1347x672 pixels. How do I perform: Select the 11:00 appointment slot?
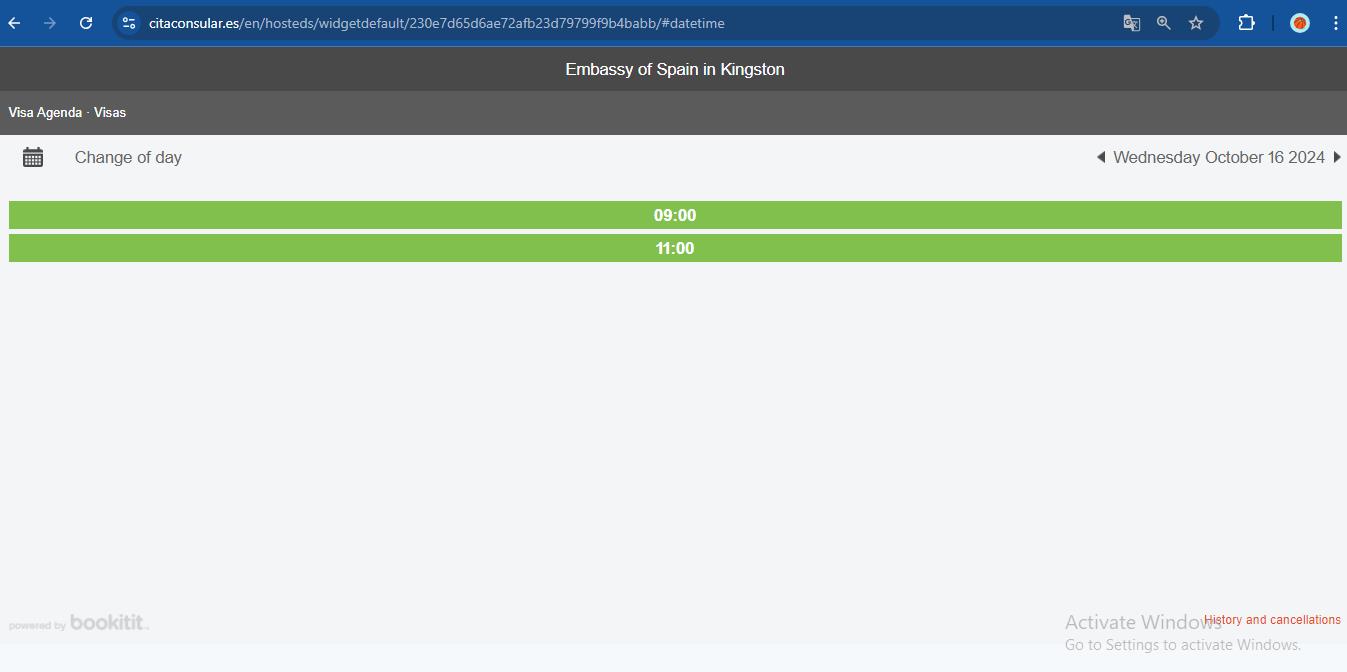pyautogui.click(x=675, y=248)
